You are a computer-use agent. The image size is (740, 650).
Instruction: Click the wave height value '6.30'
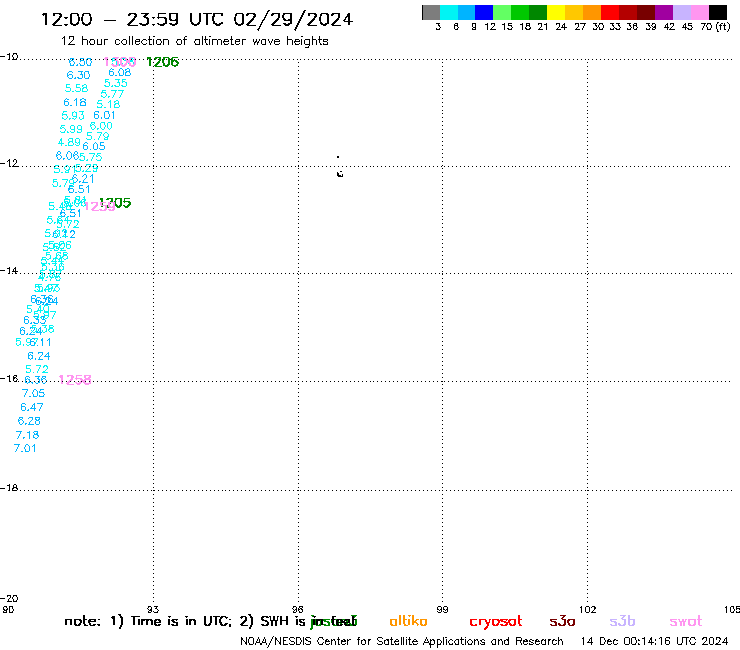[x=78, y=75]
